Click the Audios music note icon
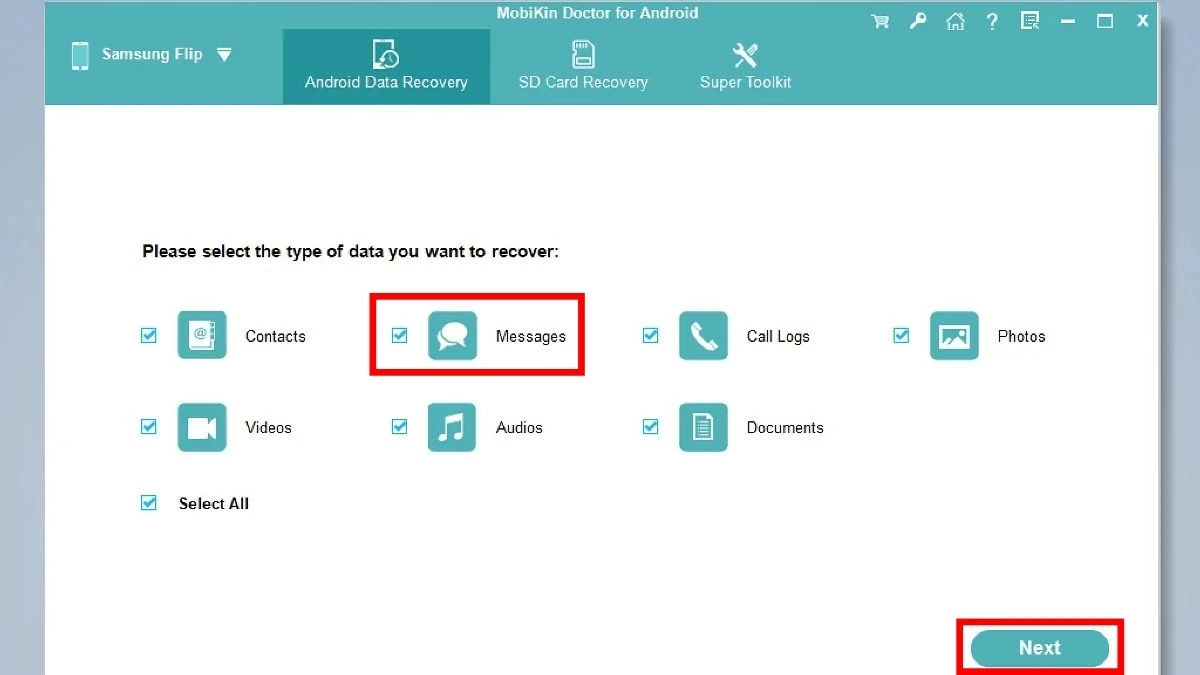1200x675 pixels. [x=452, y=427]
